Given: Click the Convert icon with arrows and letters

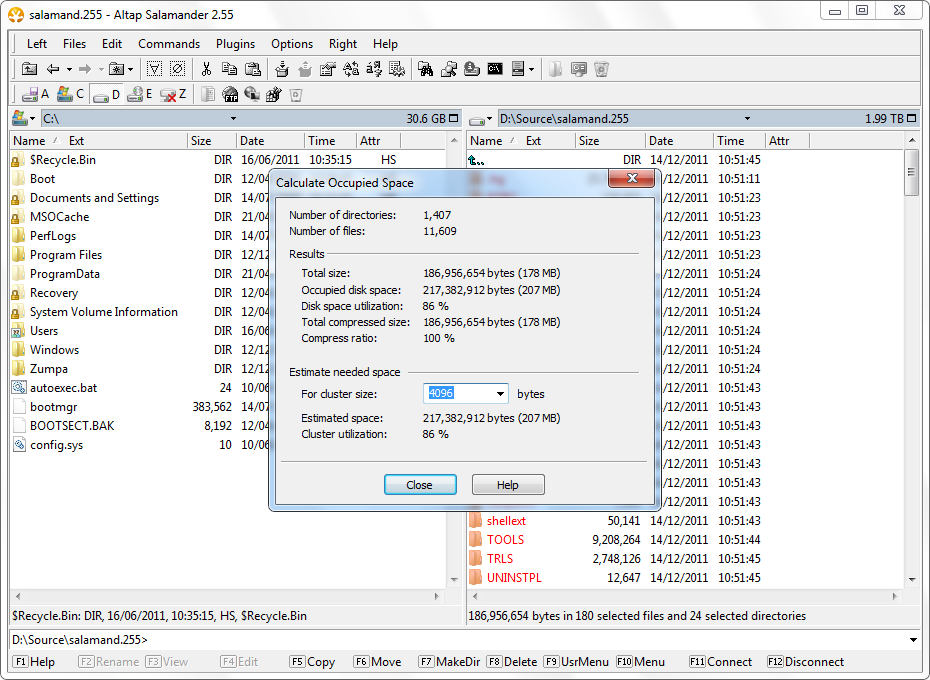Looking at the screenshot, I should pos(351,69).
